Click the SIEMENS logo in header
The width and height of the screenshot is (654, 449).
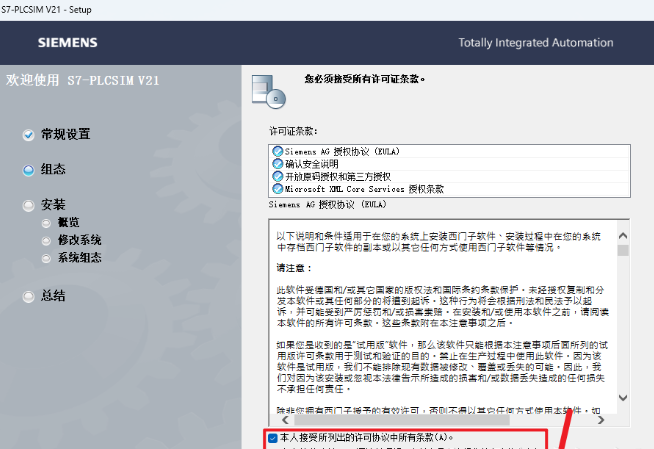click(66, 43)
